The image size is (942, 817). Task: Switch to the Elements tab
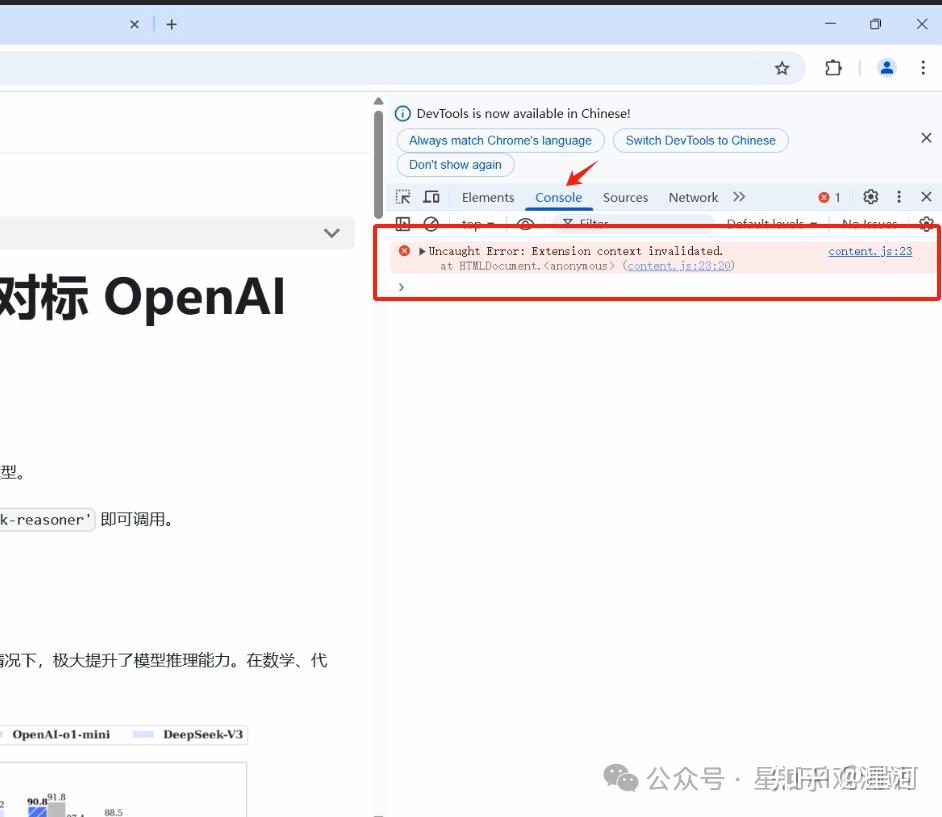coord(488,198)
